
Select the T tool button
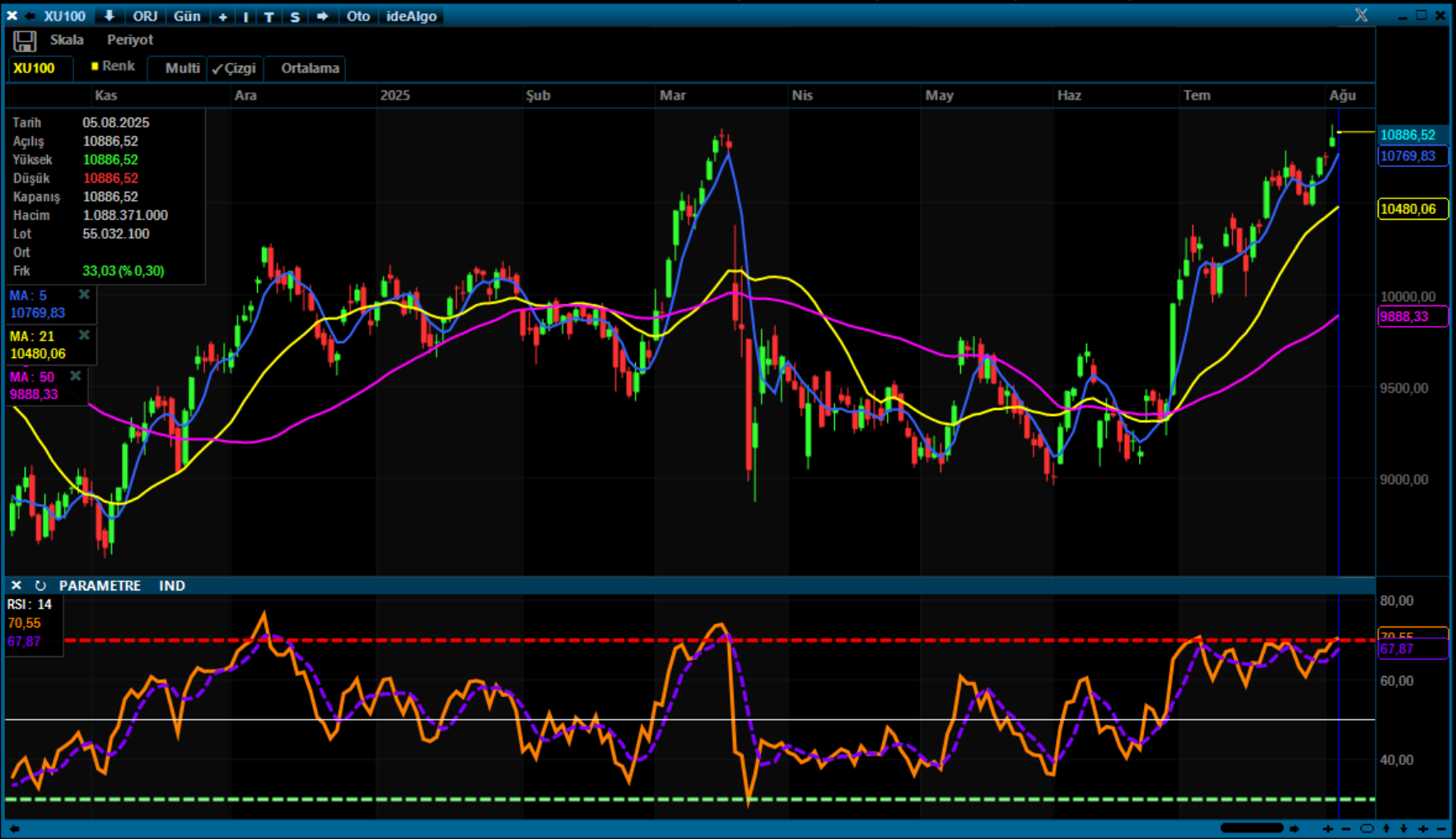click(268, 16)
